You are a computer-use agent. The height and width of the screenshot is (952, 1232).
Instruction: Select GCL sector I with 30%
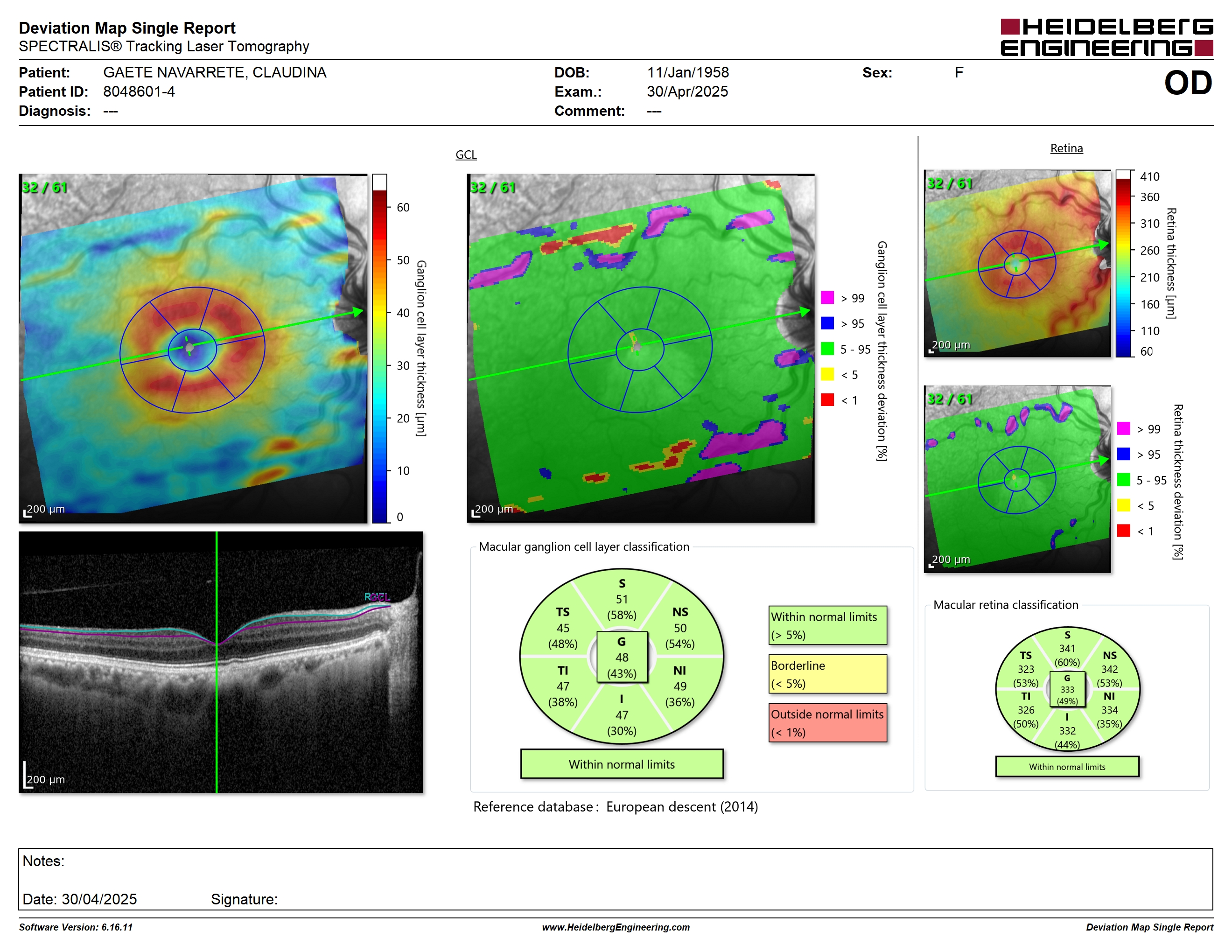[x=622, y=714]
